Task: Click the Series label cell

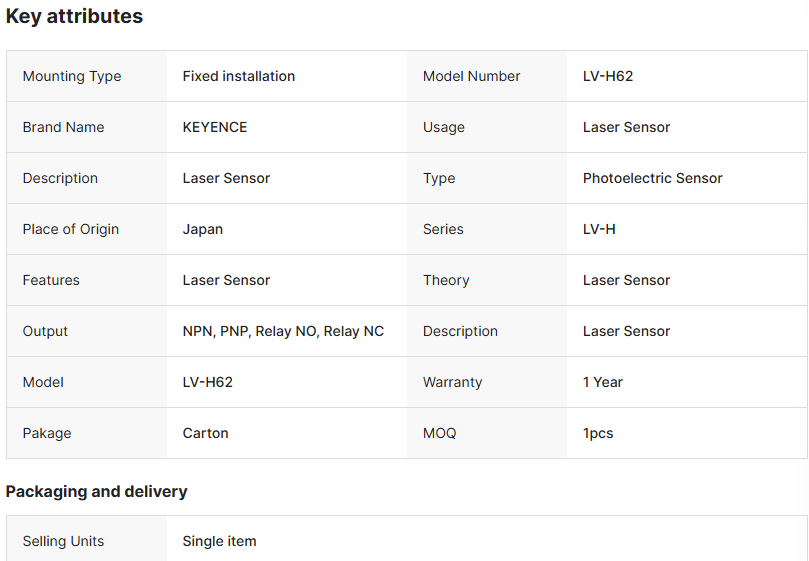Action: point(443,229)
